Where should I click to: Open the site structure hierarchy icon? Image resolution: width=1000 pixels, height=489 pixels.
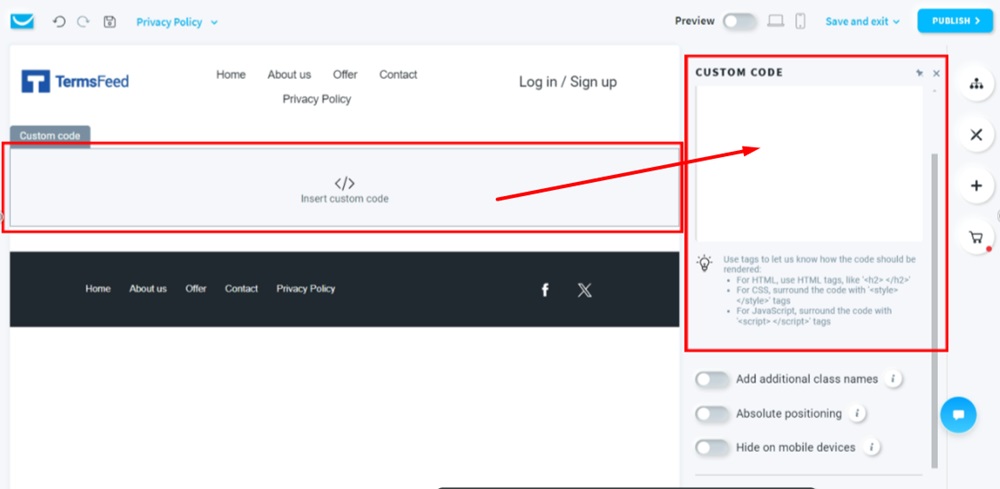(976, 84)
